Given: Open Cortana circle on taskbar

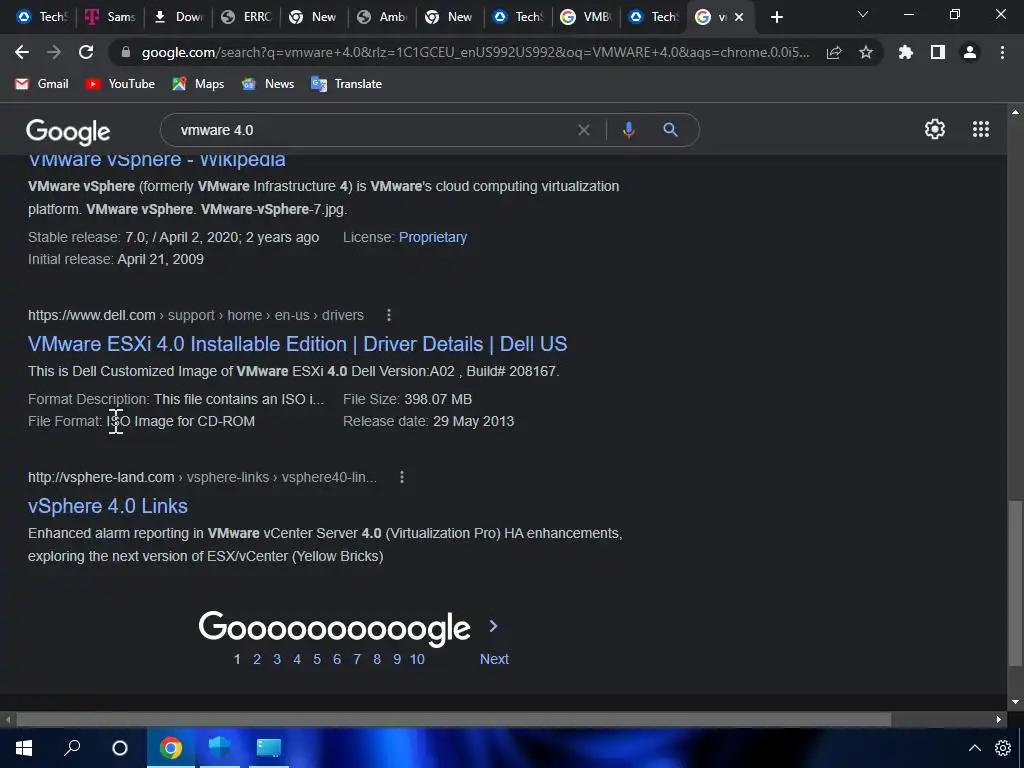Looking at the screenshot, I should (120, 748).
